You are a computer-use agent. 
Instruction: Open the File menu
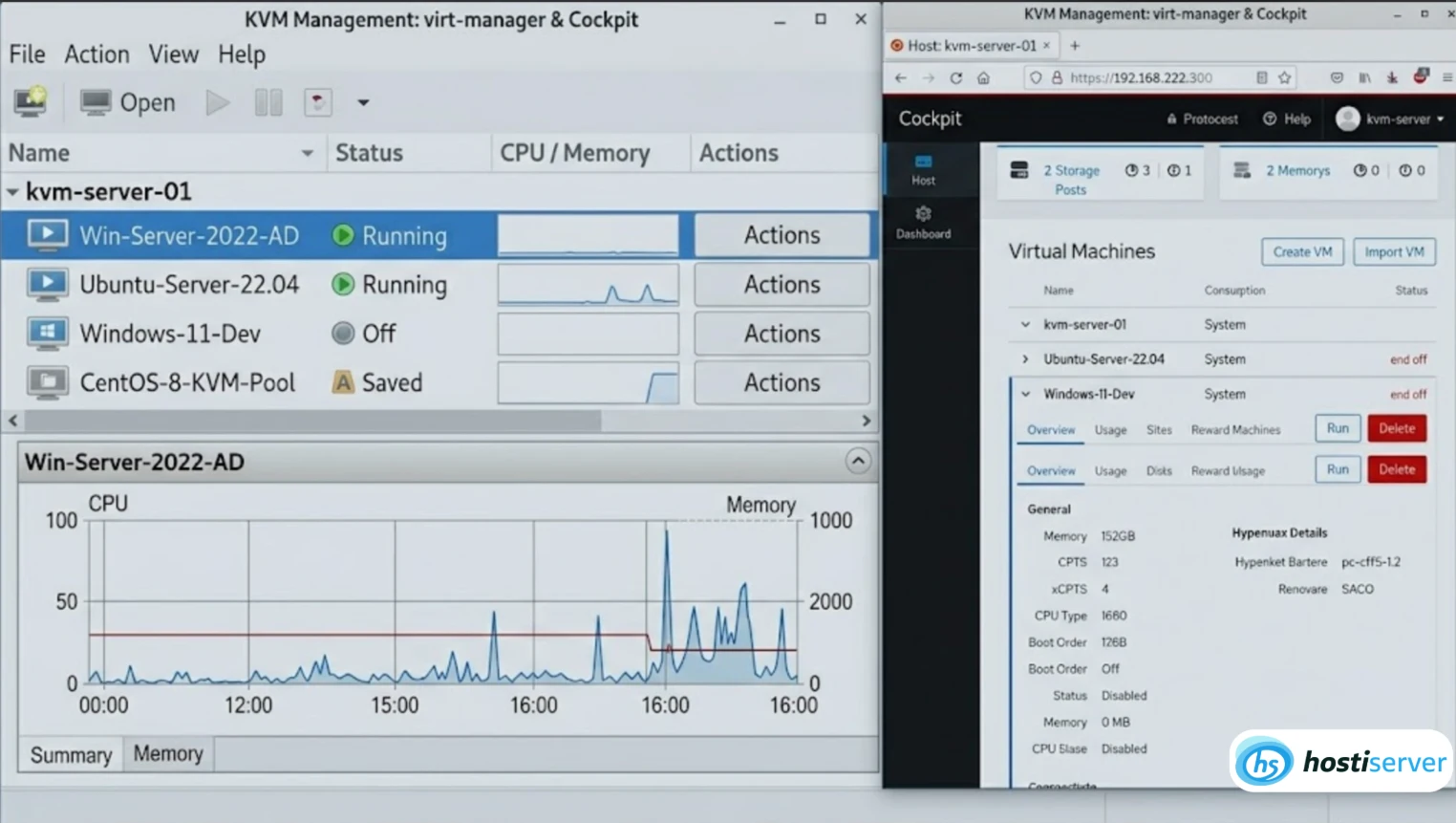click(27, 54)
